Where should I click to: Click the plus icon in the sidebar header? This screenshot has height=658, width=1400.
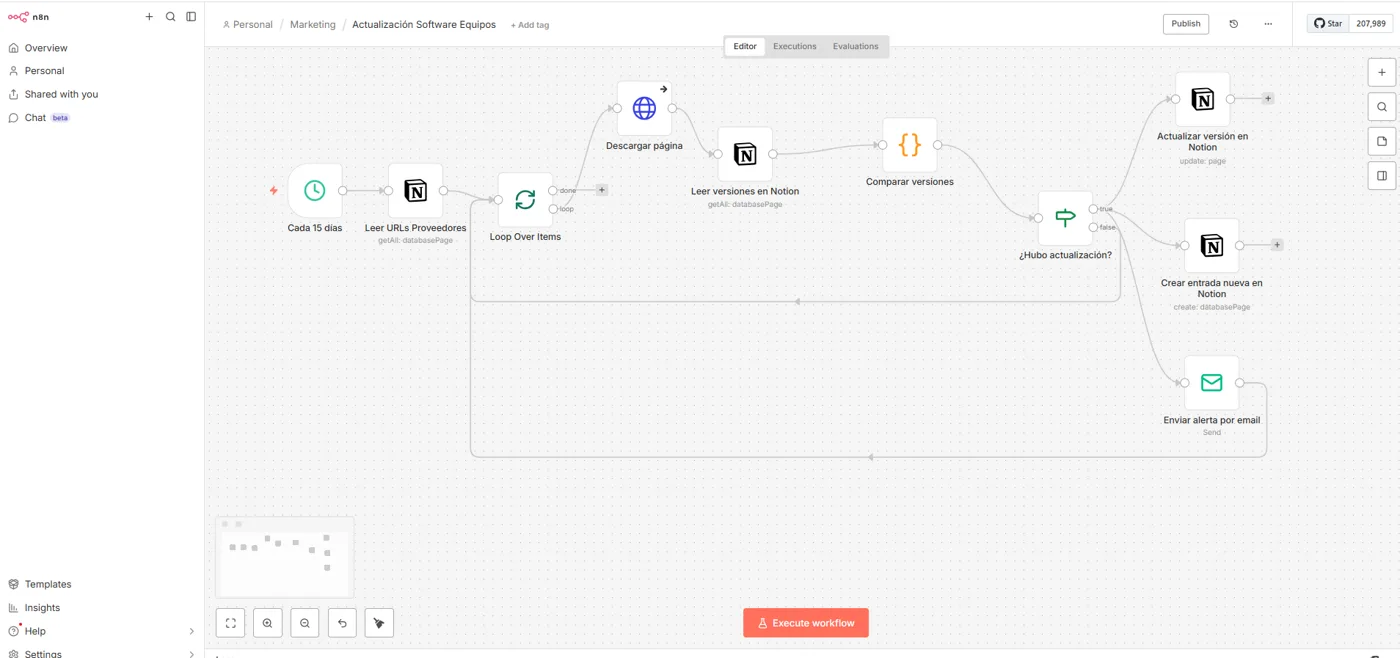149,17
